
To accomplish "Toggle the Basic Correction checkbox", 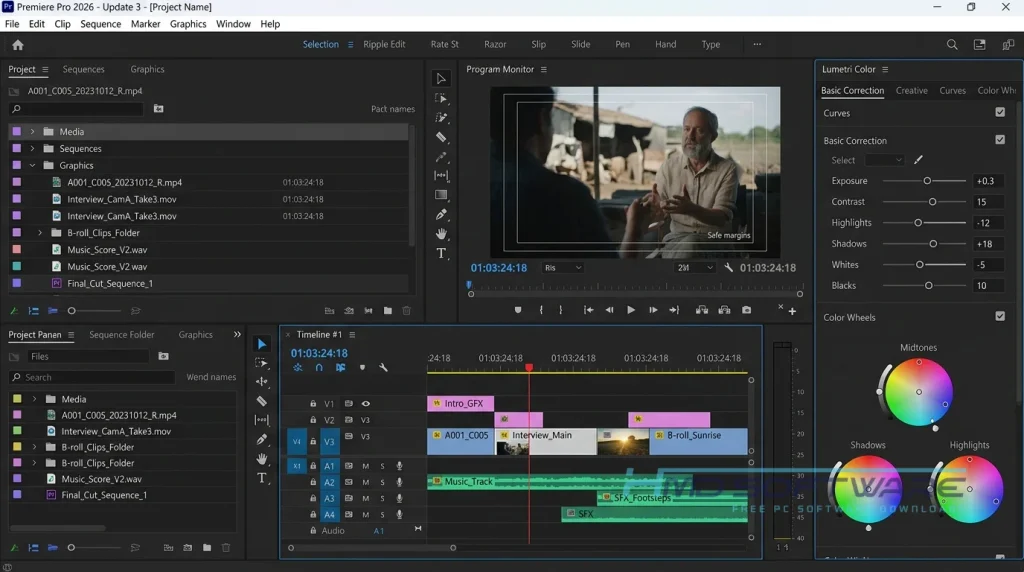I will (1000, 140).
